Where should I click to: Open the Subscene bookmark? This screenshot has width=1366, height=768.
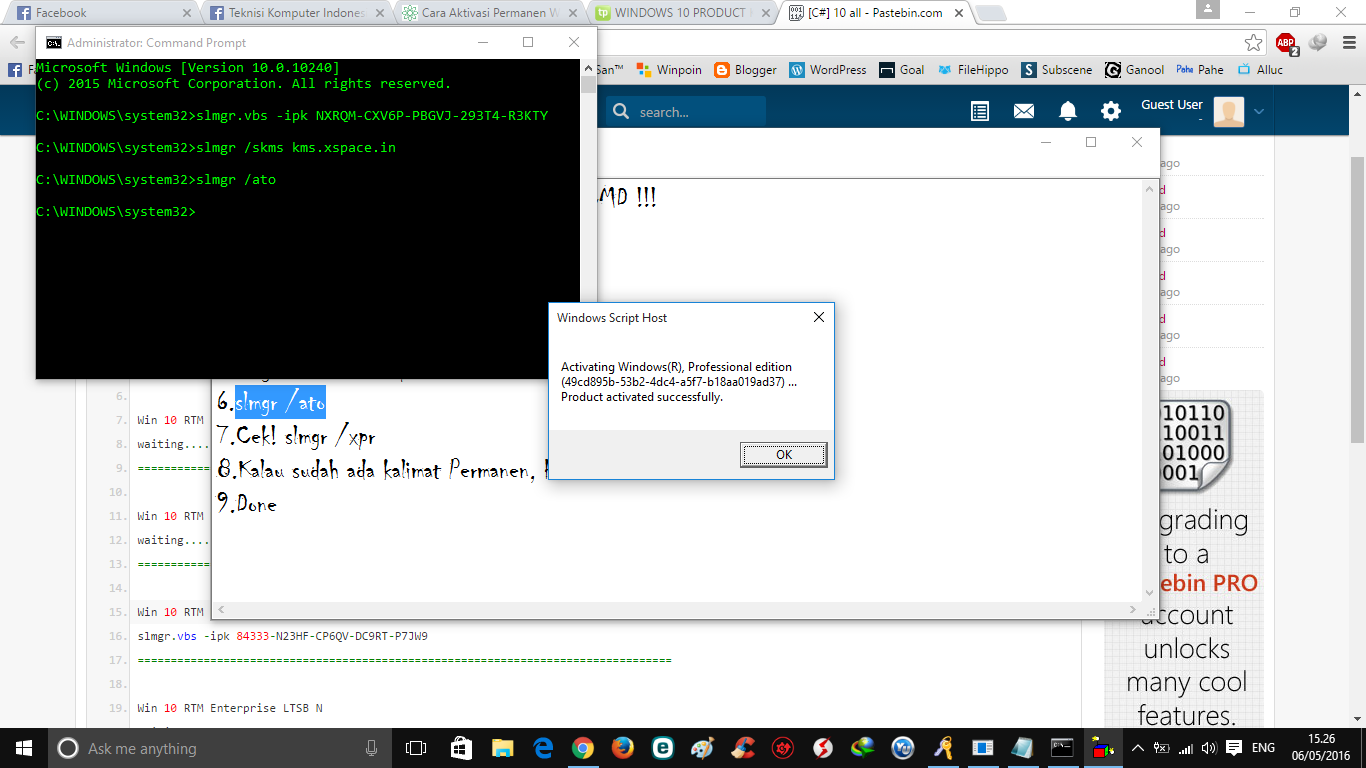[x=1058, y=70]
